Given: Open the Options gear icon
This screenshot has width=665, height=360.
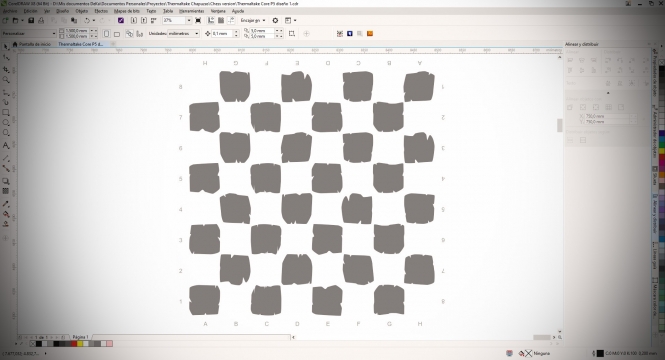Looking at the screenshot, I should click(275, 20).
